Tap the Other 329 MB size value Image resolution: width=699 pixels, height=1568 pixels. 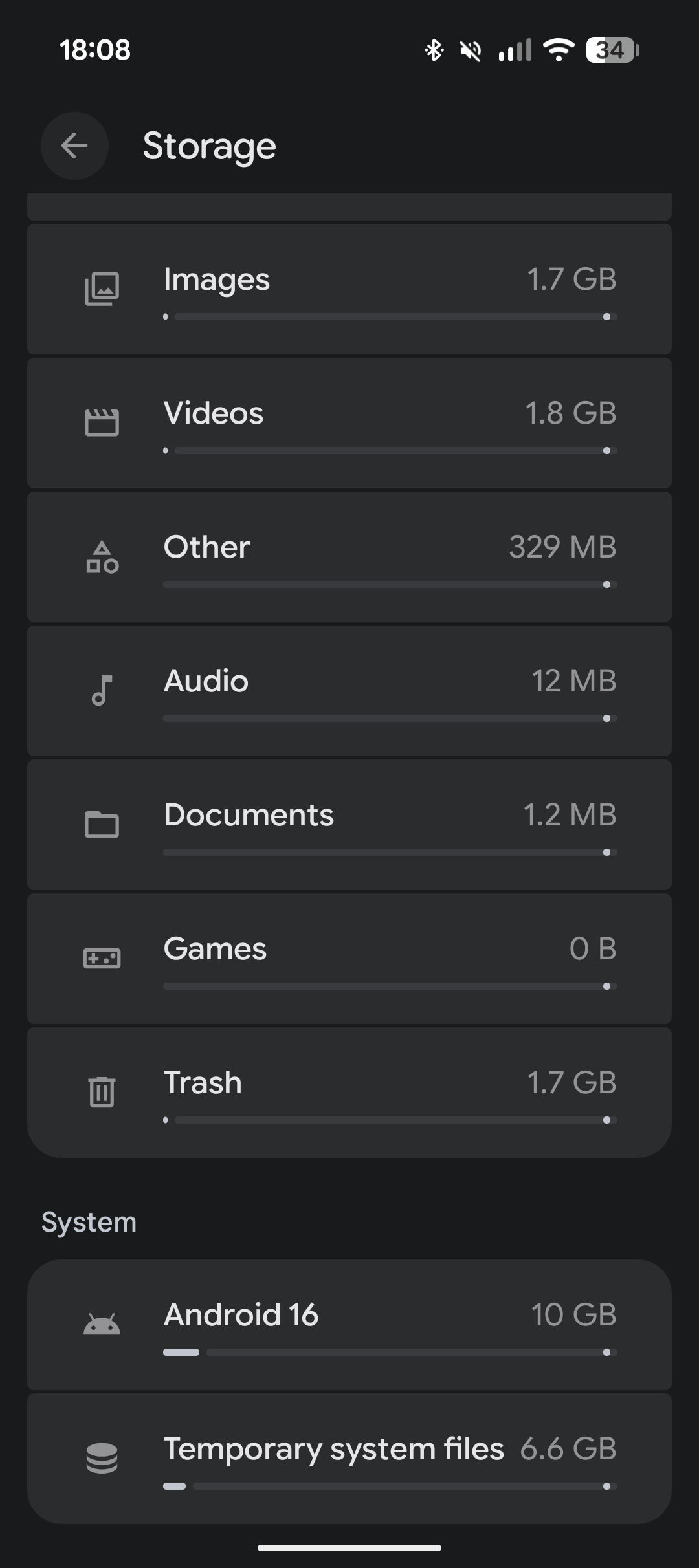562,547
